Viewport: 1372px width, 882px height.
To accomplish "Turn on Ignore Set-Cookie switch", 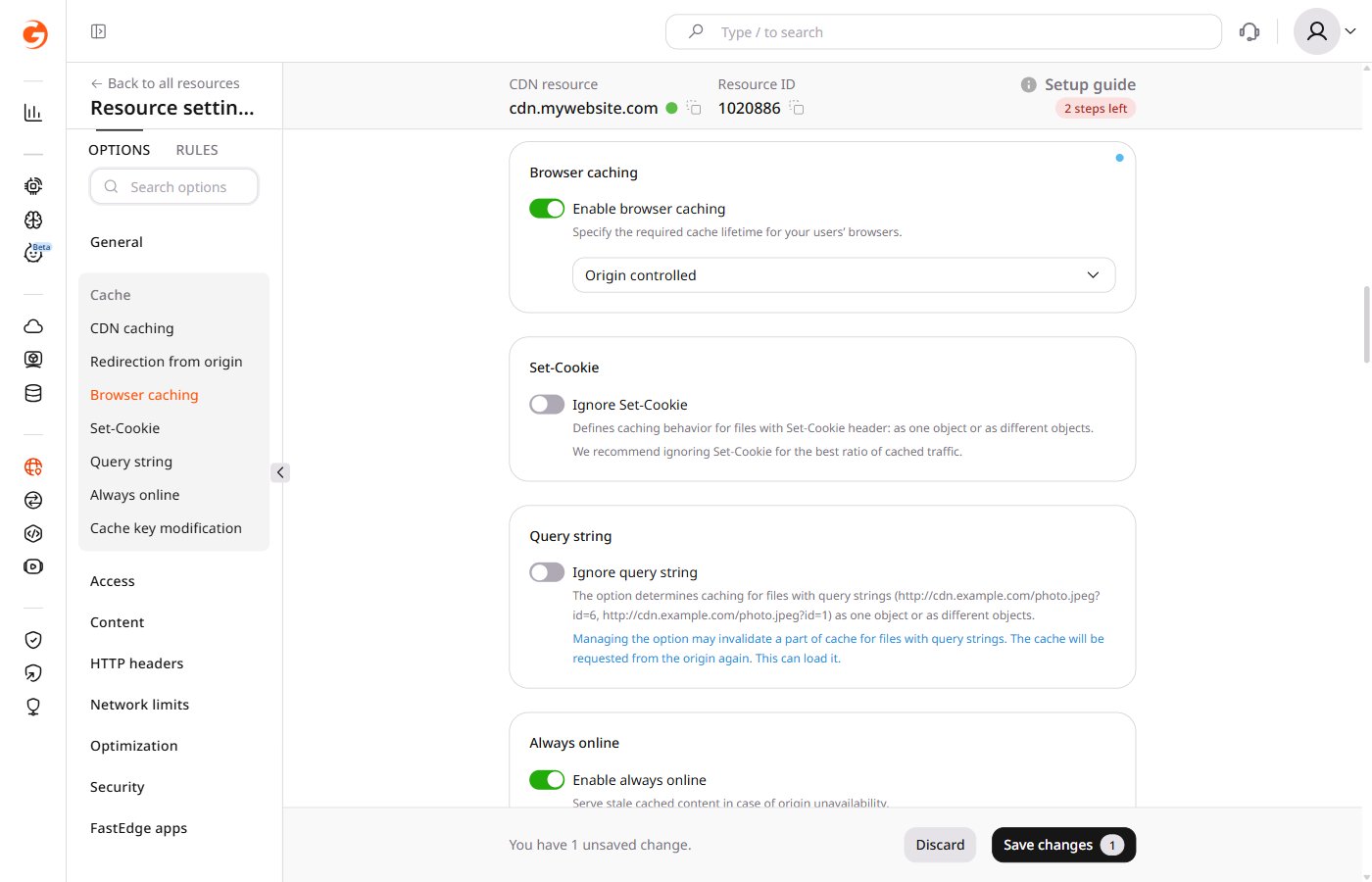I will pos(547,404).
